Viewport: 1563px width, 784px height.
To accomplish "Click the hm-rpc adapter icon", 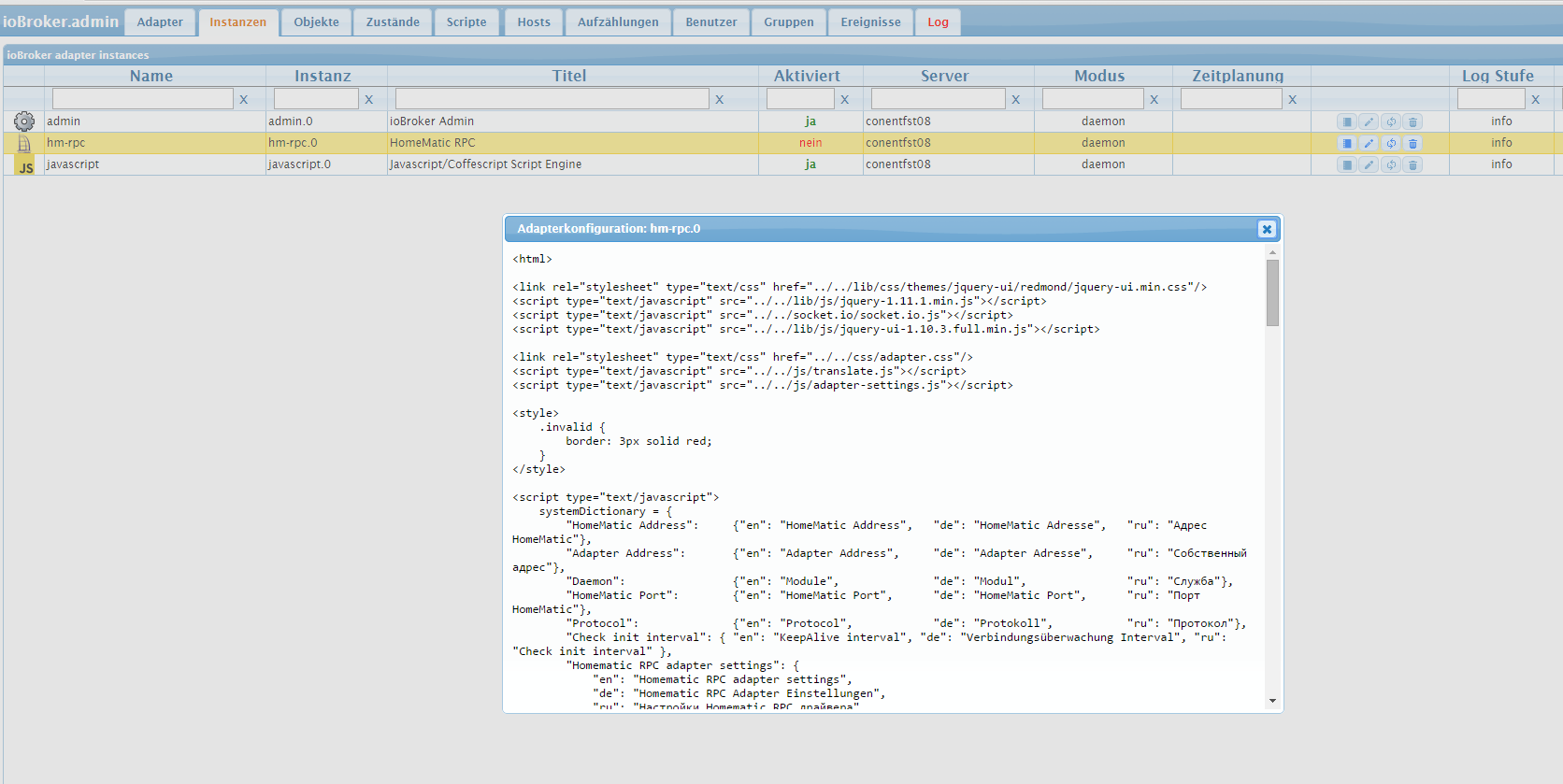I will coord(24,143).
